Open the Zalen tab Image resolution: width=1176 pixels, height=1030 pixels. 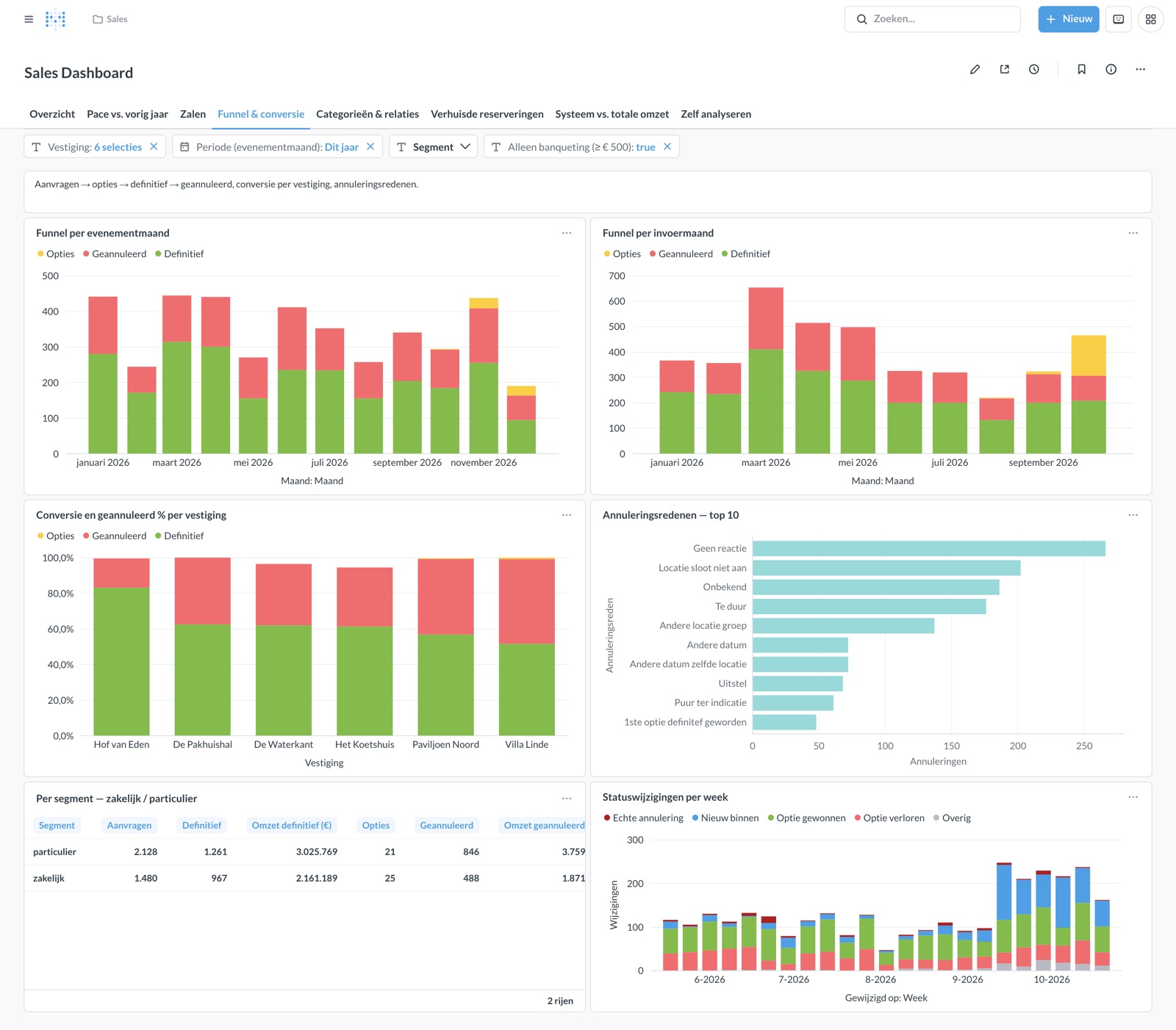click(x=193, y=114)
